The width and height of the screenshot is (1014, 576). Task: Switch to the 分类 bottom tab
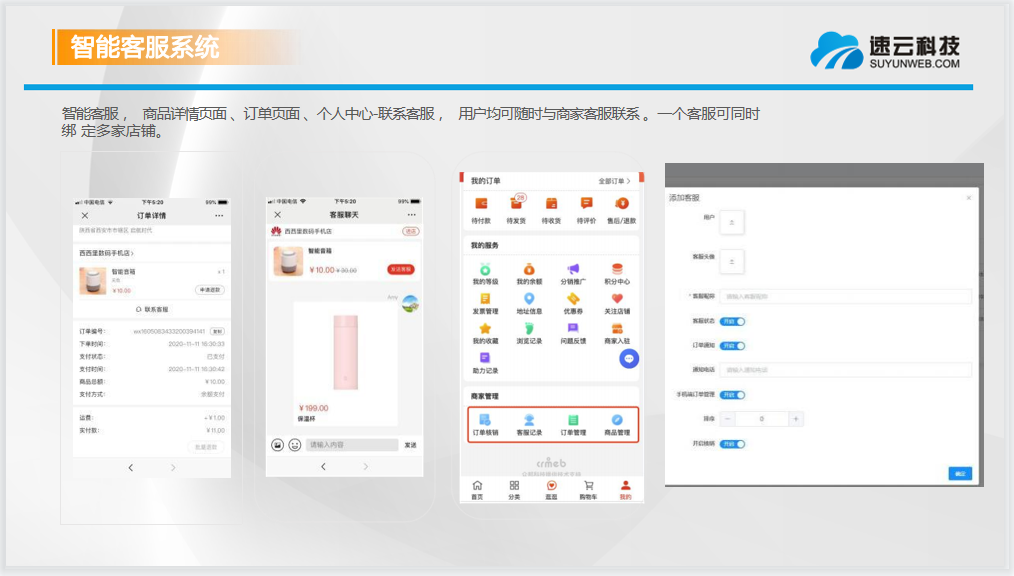(x=514, y=489)
